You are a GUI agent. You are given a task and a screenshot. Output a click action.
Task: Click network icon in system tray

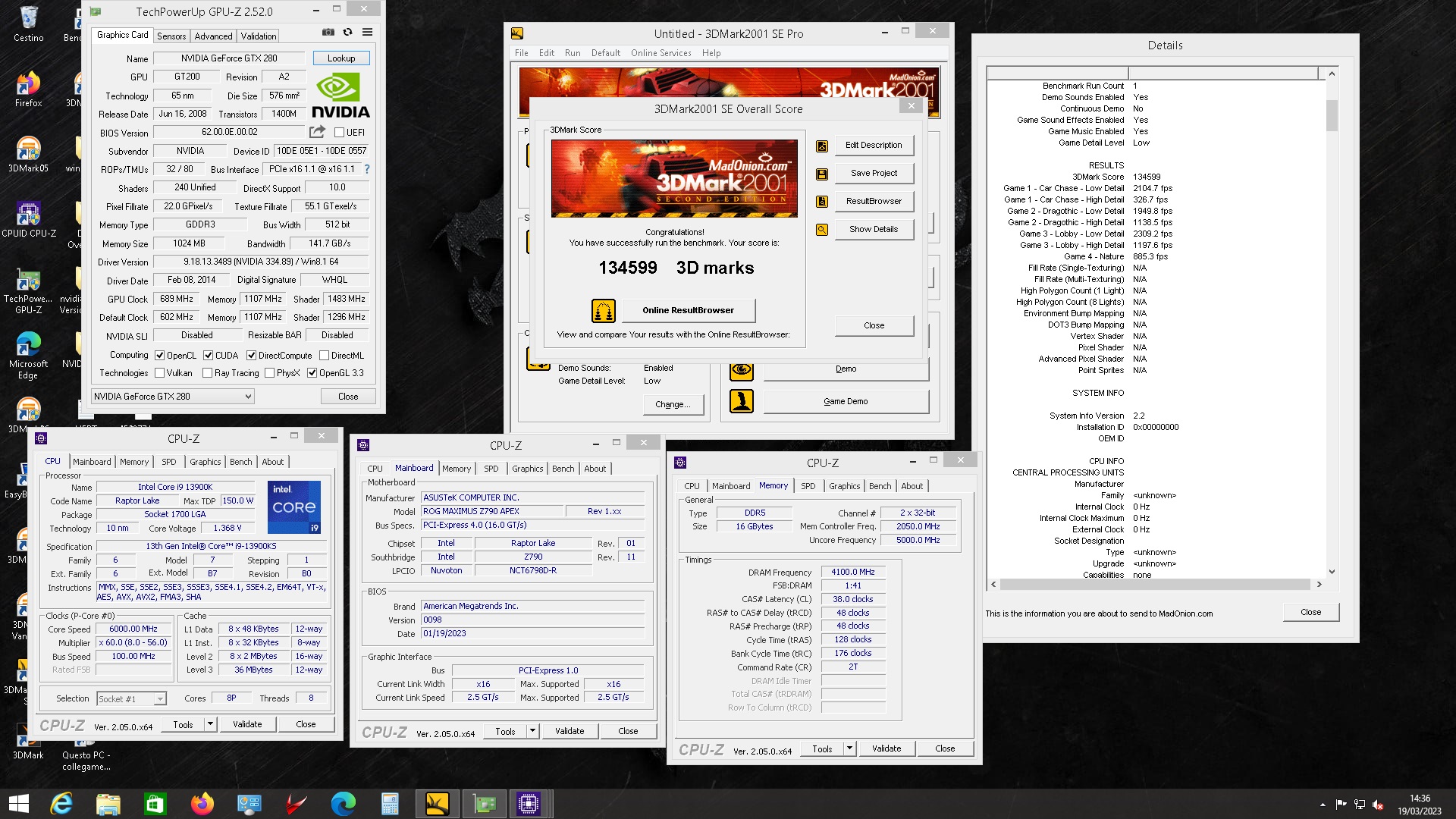tap(1360, 805)
